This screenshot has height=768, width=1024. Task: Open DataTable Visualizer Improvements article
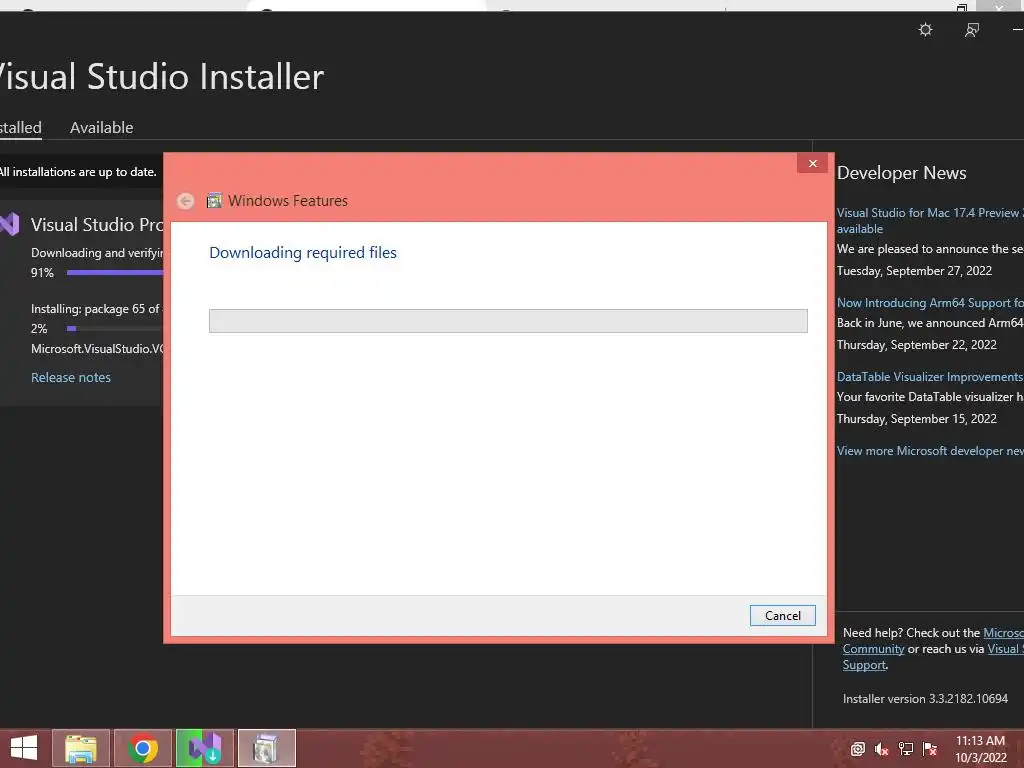930,377
